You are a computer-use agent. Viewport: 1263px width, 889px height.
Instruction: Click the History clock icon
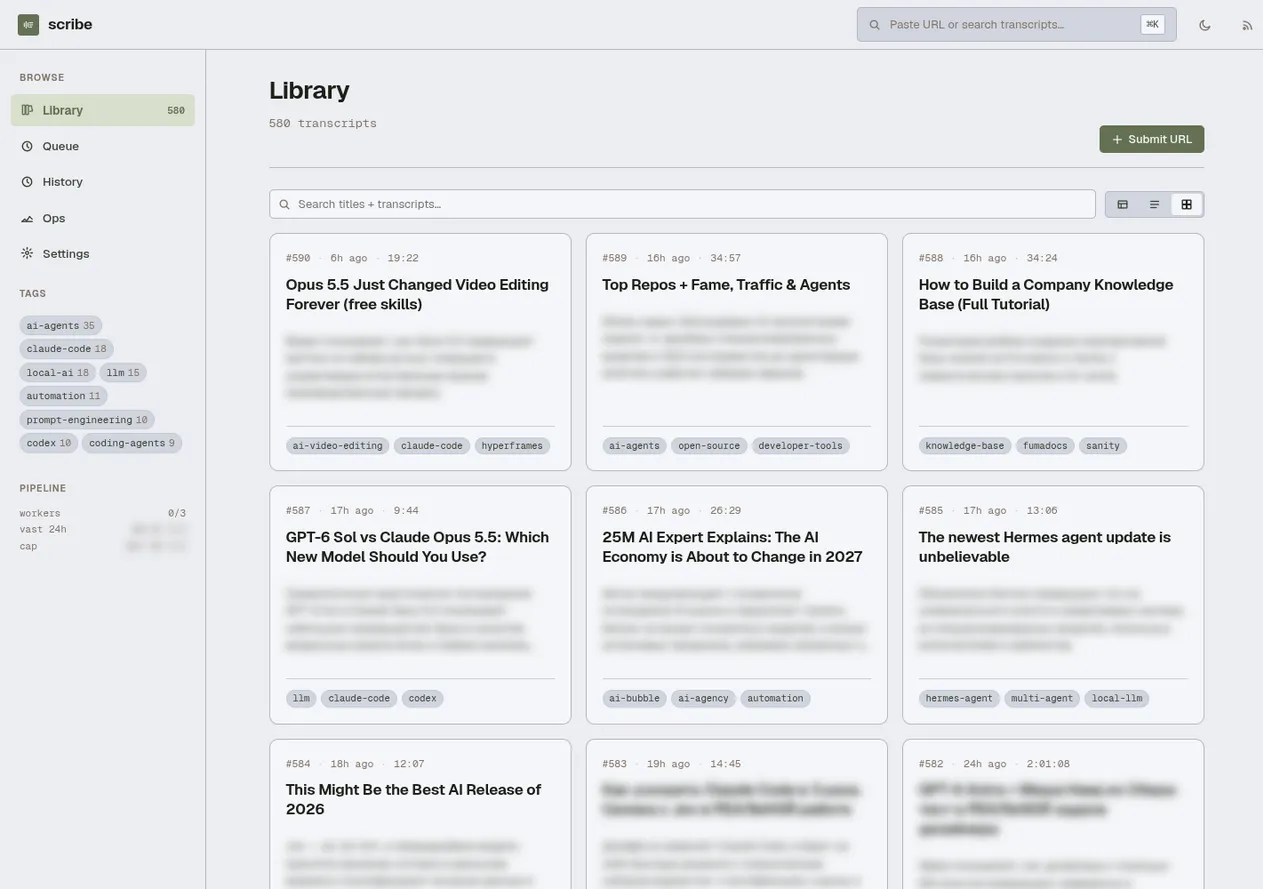(27, 182)
